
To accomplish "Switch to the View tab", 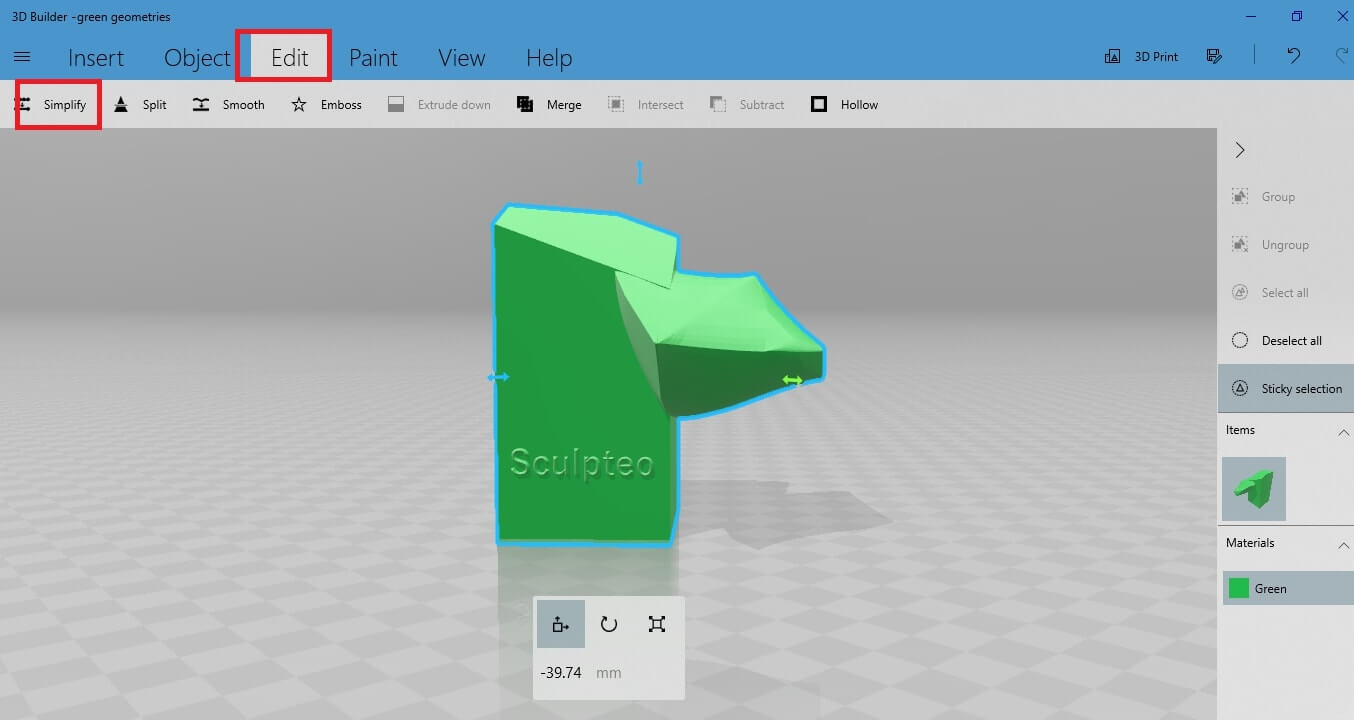I will (461, 58).
